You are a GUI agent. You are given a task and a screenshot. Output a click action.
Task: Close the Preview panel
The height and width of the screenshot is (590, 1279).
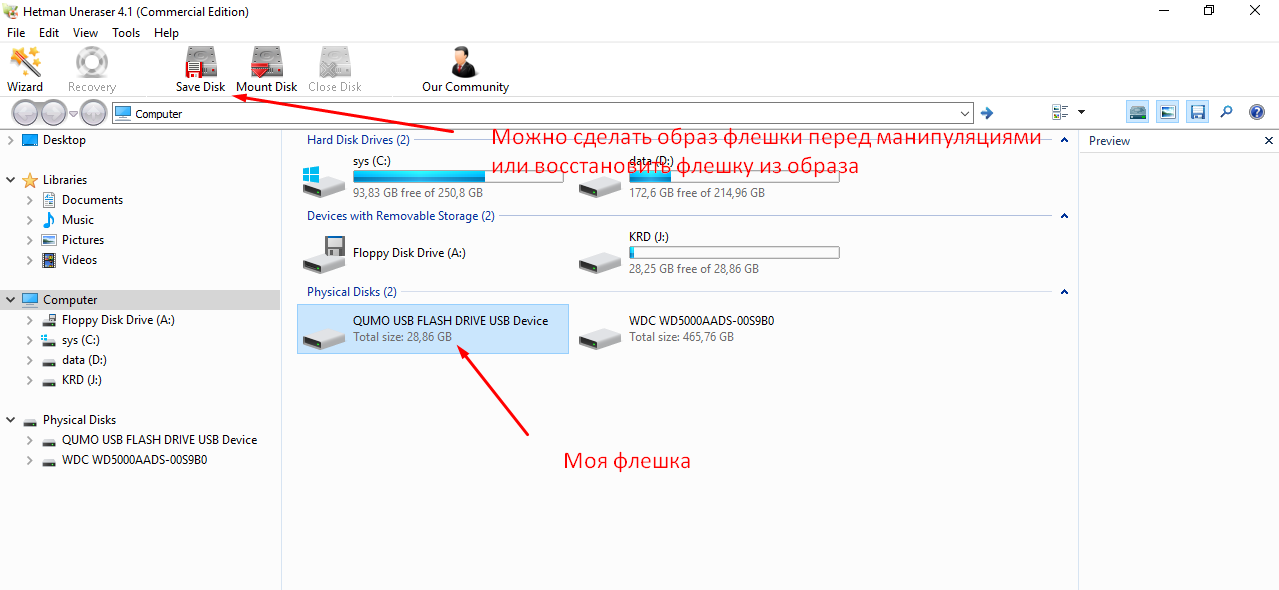pyautogui.click(x=1269, y=141)
